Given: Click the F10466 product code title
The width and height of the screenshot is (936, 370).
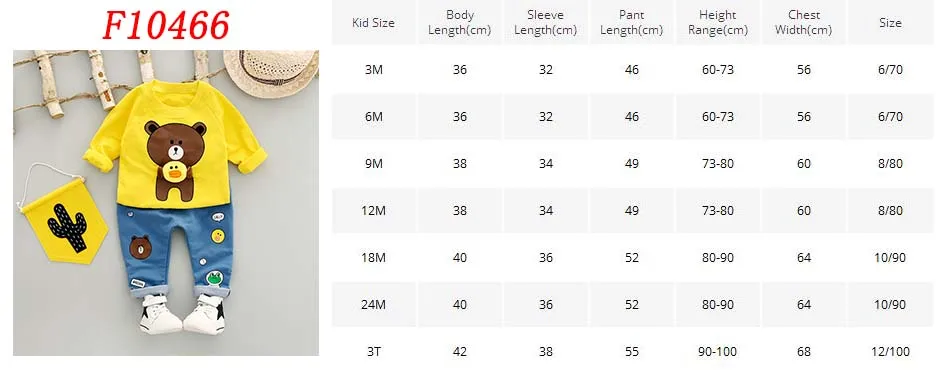Looking at the screenshot, I should (x=165, y=25).
